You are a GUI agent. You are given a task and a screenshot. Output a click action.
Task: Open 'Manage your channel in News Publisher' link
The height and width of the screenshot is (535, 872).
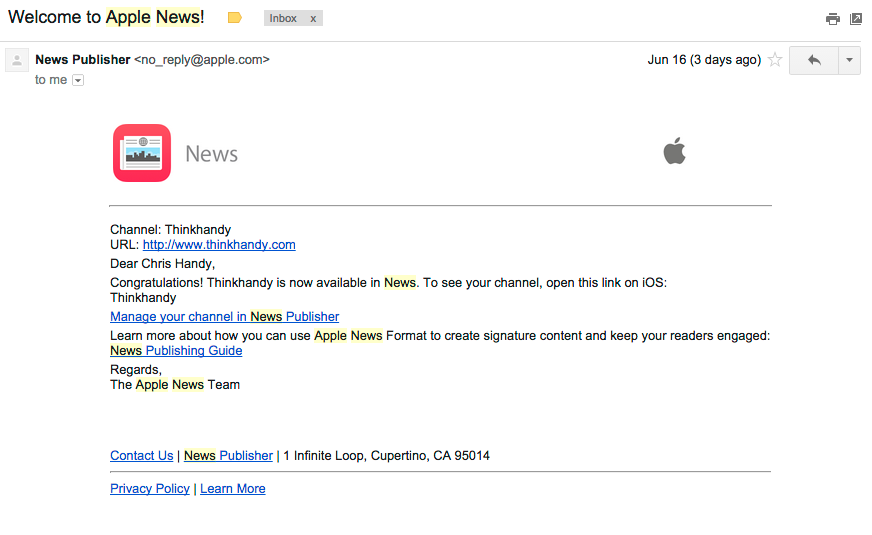tap(224, 316)
